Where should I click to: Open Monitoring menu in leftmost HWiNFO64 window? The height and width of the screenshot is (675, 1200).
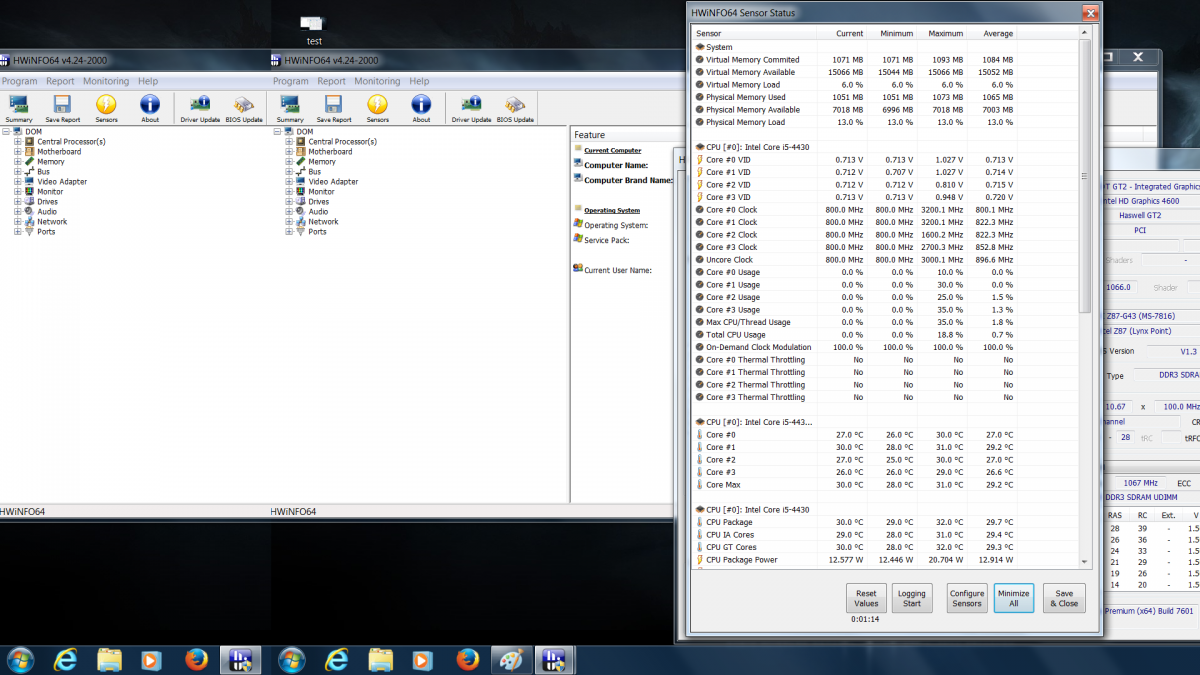tap(106, 81)
